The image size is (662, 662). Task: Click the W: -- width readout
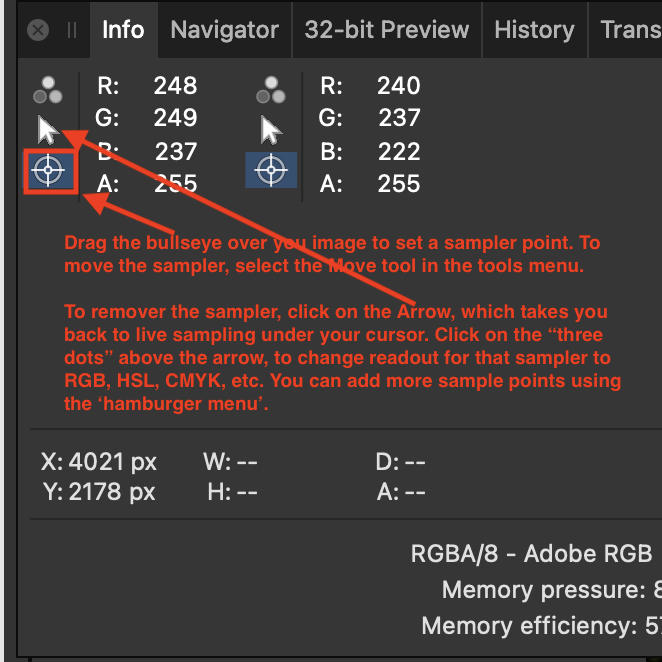point(230,462)
